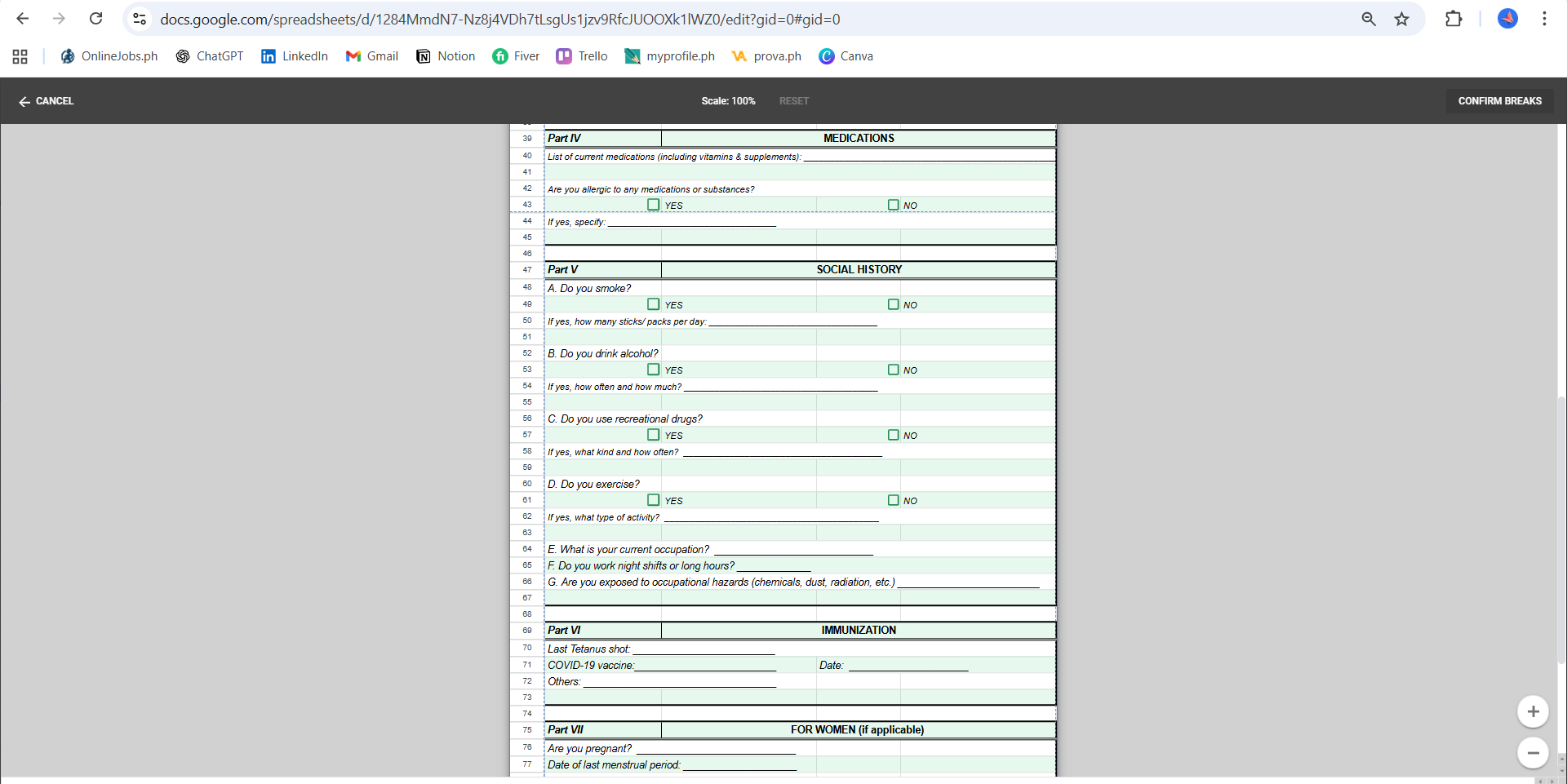Open the Gmail bookmark
Screen dimensions: 1567x784
pyautogui.click(x=372, y=56)
